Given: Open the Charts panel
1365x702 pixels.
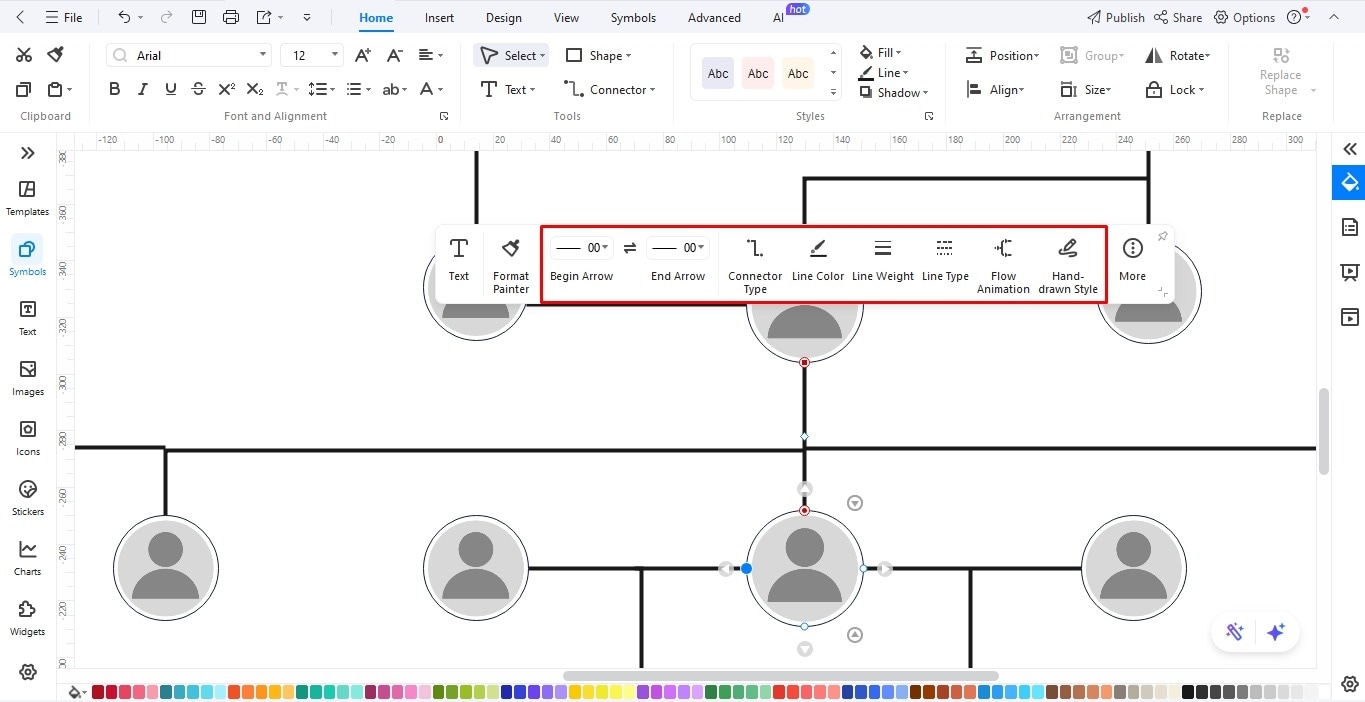Looking at the screenshot, I should click(x=27, y=556).
